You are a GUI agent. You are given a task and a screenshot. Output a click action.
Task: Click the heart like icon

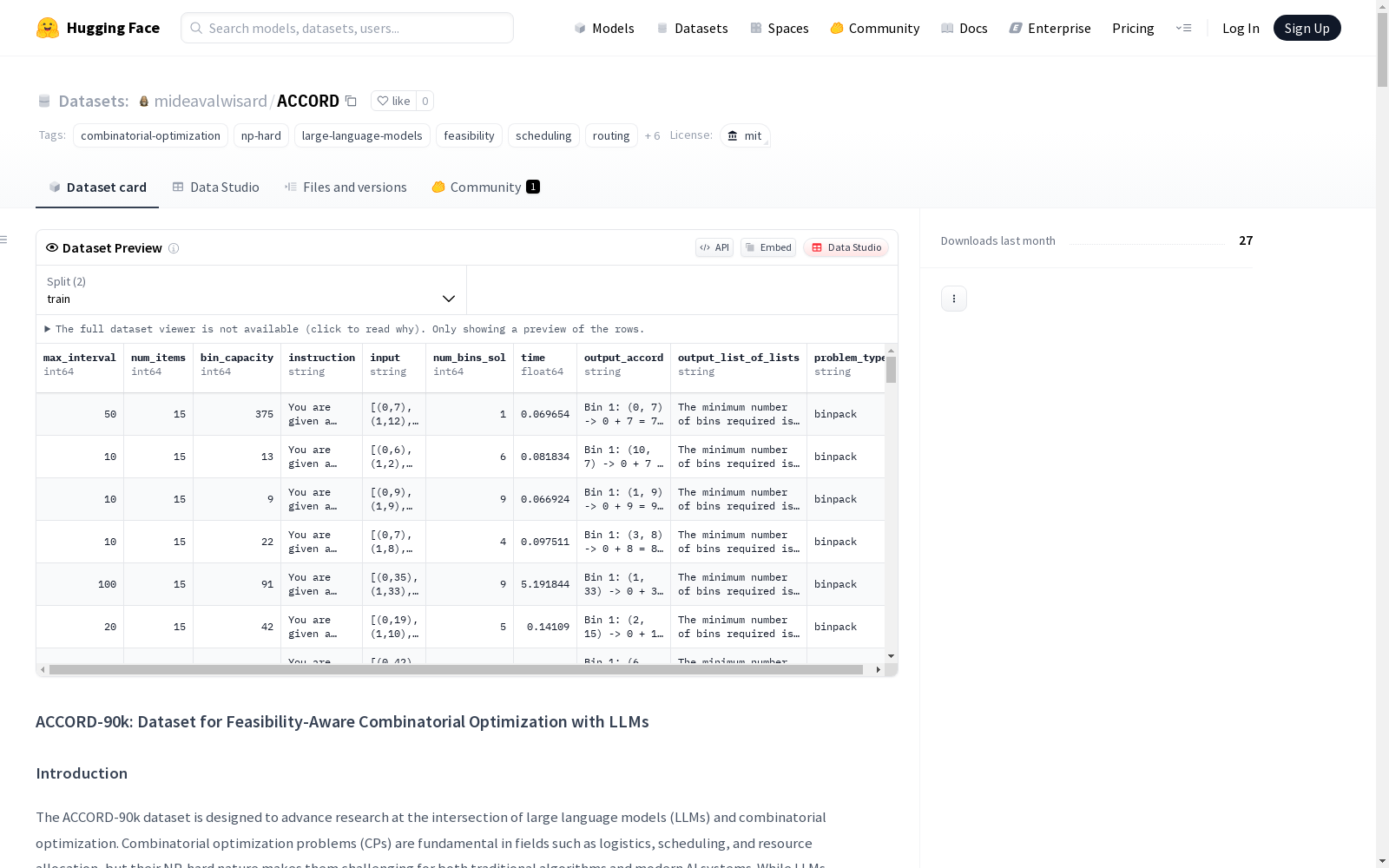383,101
